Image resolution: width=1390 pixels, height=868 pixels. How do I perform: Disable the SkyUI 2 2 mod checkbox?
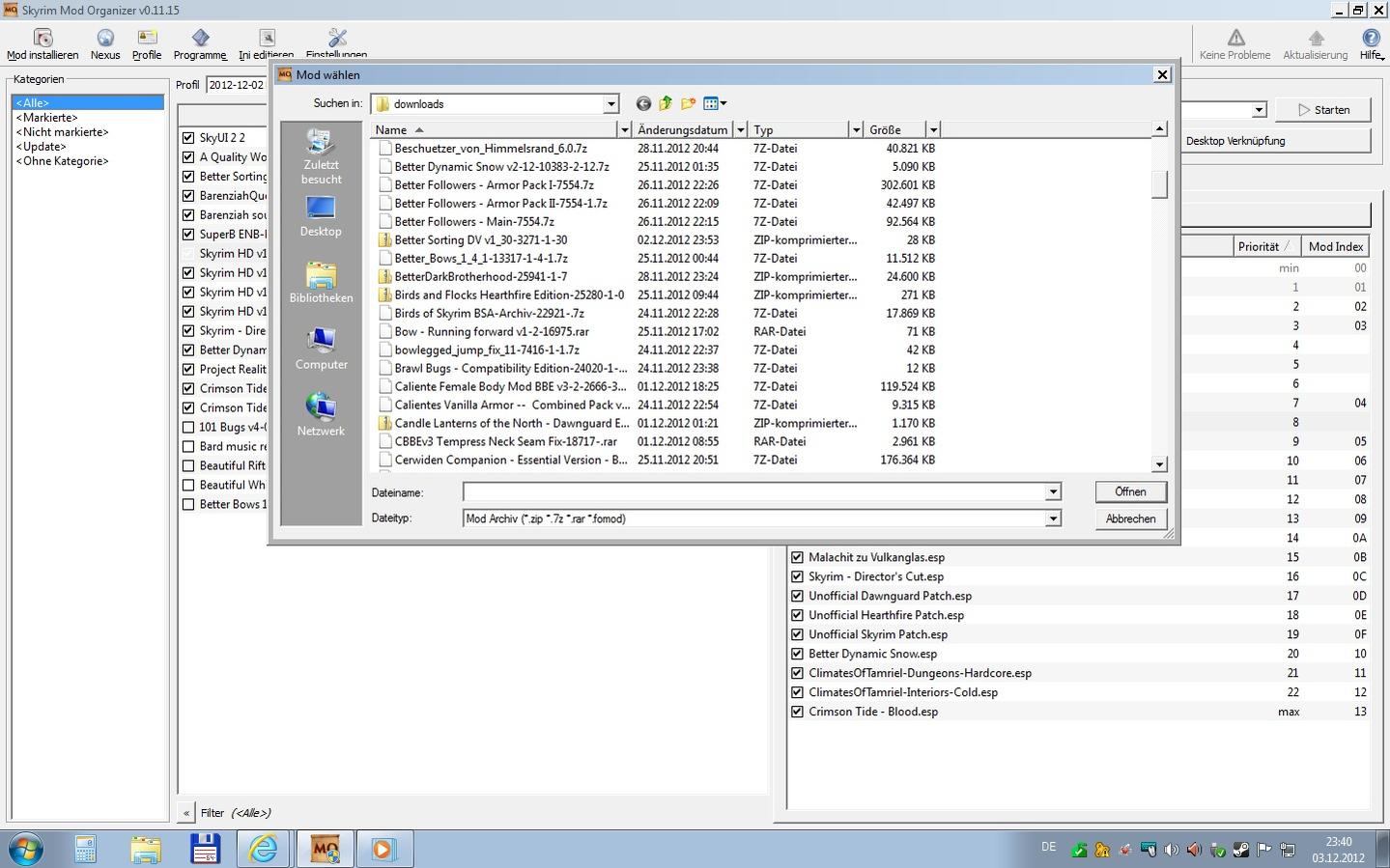(188, 138)
